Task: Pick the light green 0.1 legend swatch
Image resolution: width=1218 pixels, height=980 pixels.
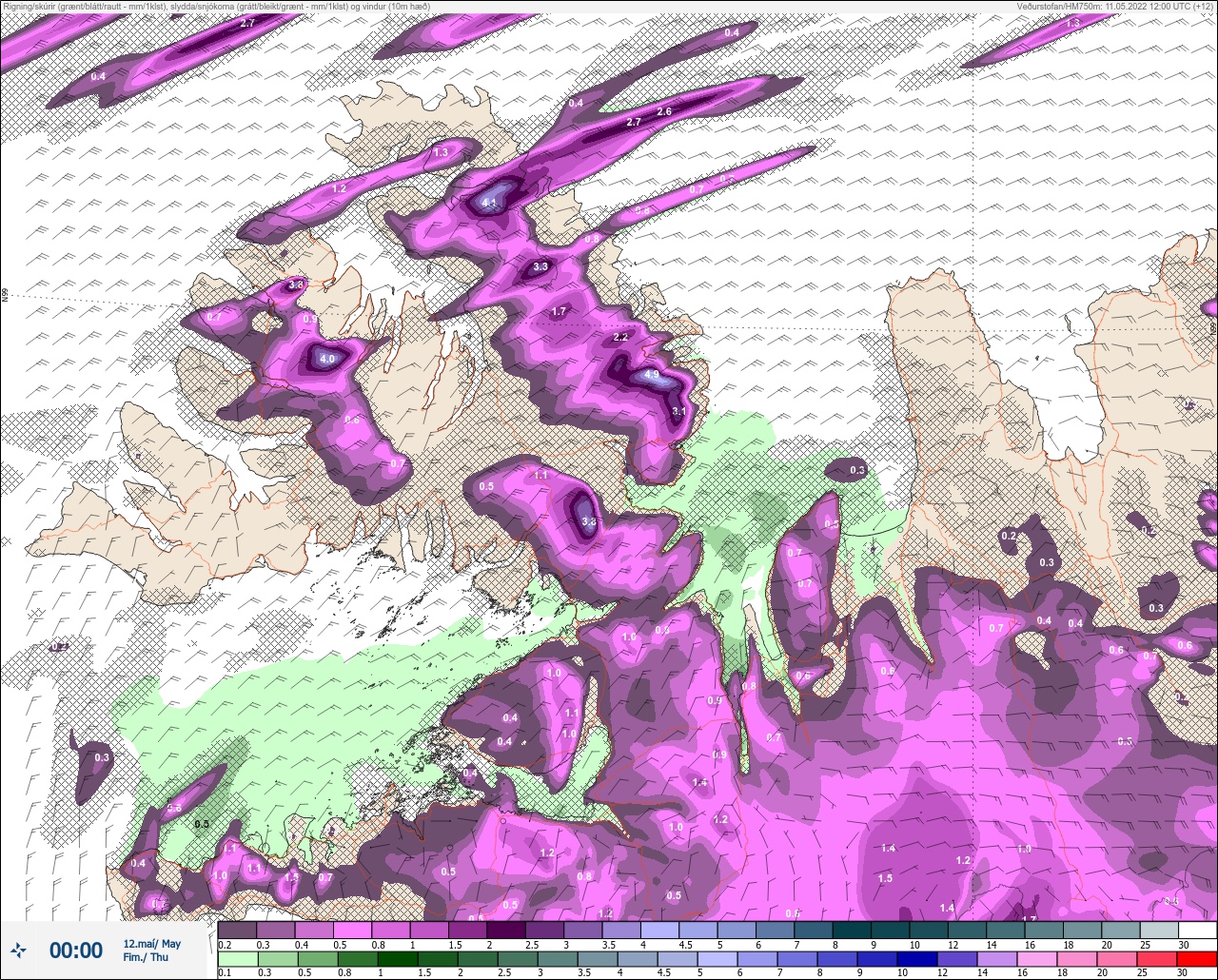Action: click(x=238, y=957)
